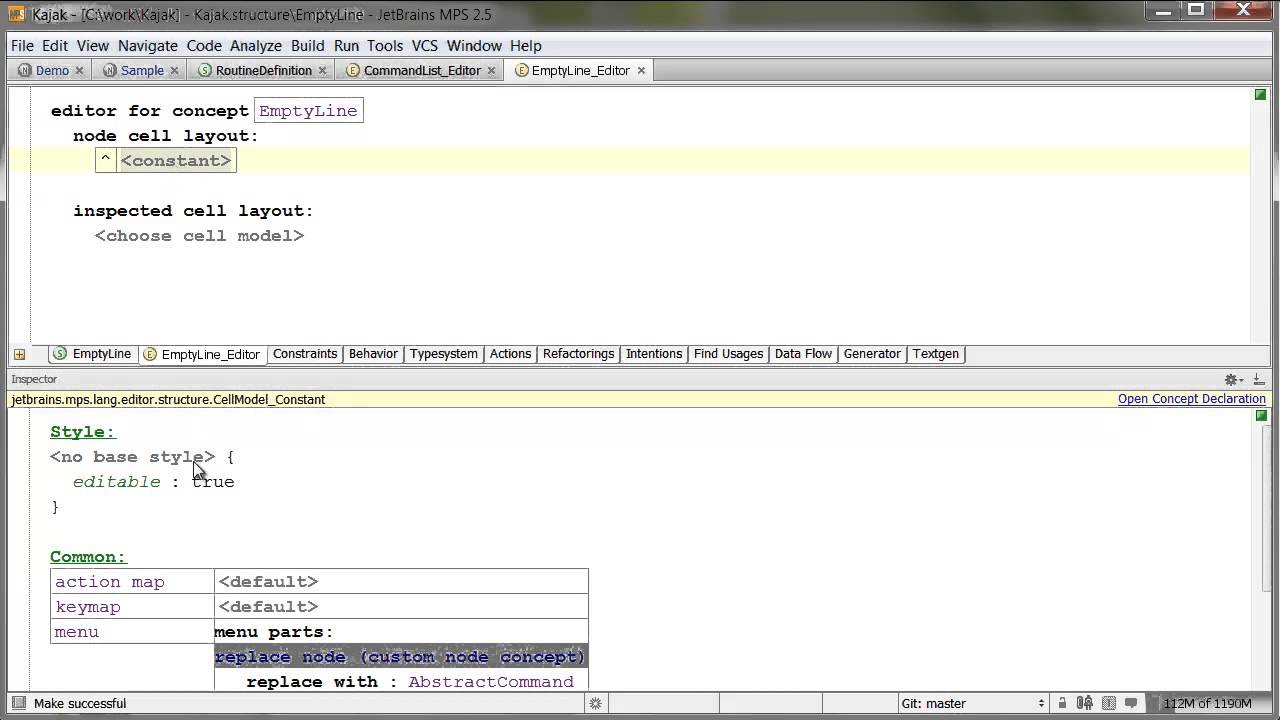The image size is (1280, 720).
Task: Click the green status indicator above the Inspector scrollbar
Action: [x=1261, y=415]
